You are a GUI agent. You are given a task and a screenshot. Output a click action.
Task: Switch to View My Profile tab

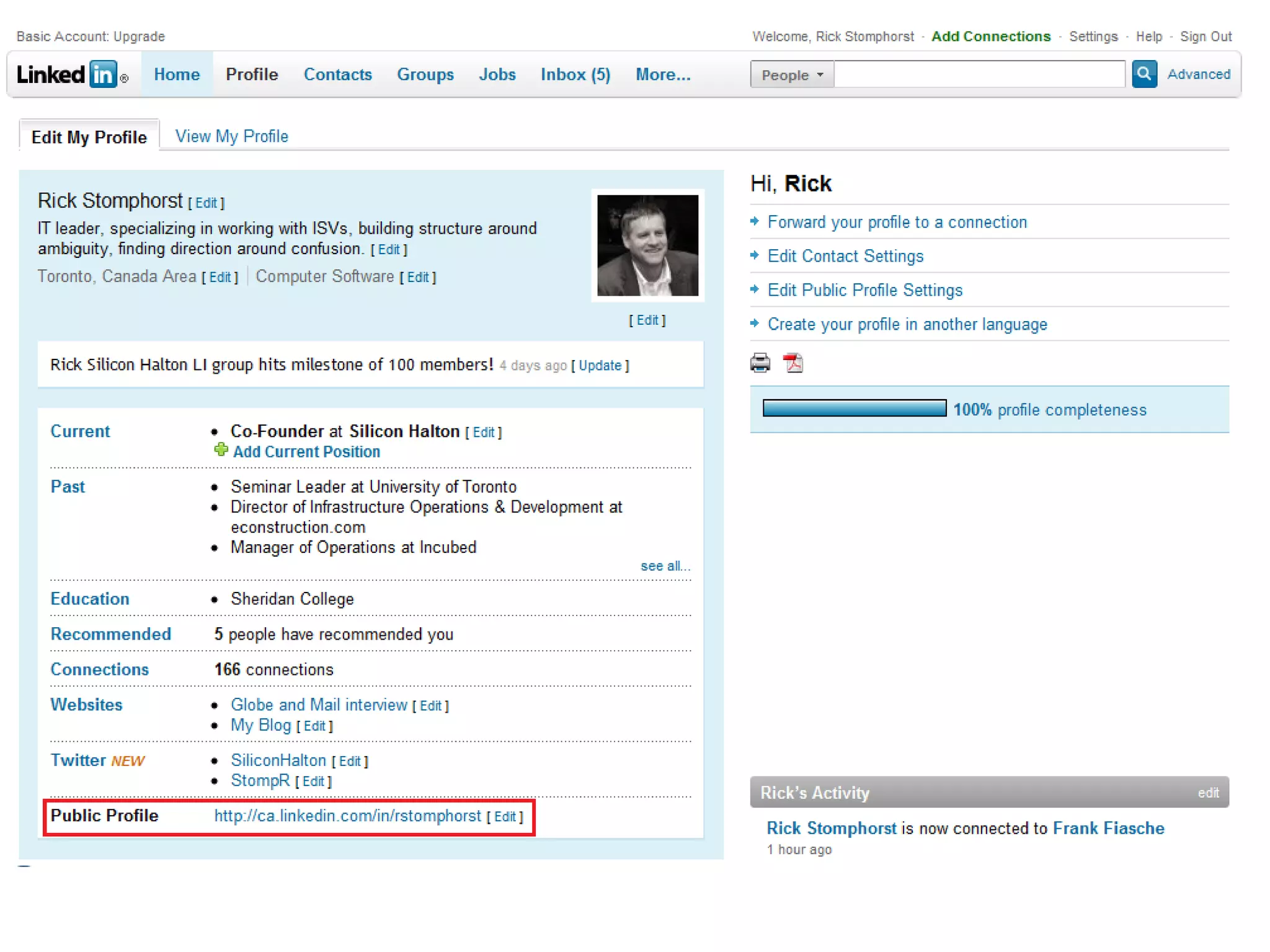pyautogui.click(x=231, y=136)
